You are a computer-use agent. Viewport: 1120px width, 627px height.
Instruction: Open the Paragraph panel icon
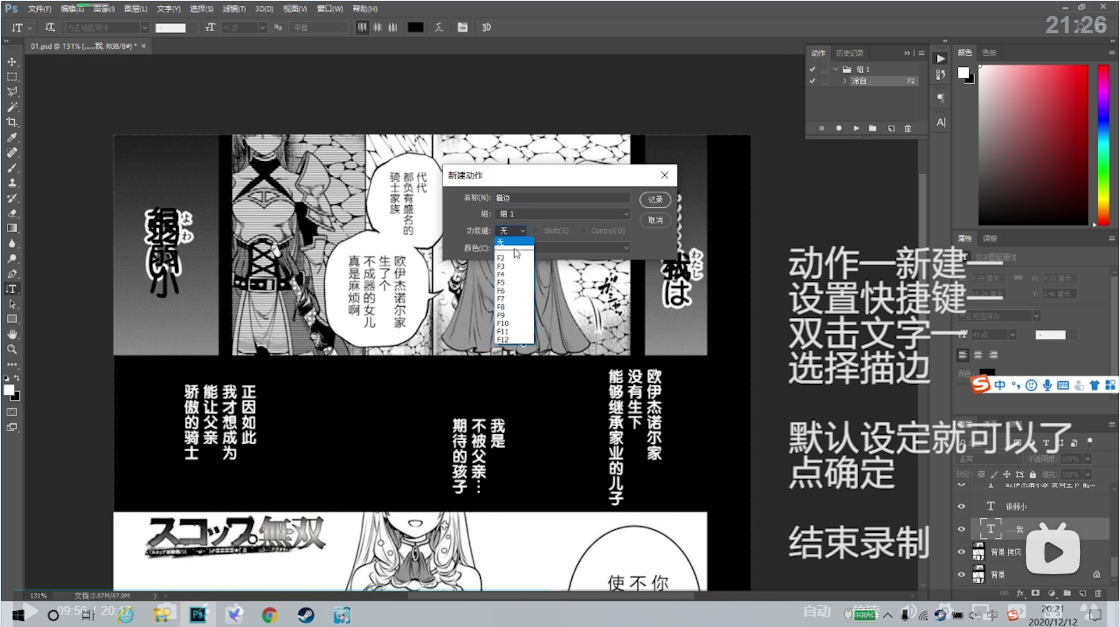(x=941, y=98)
